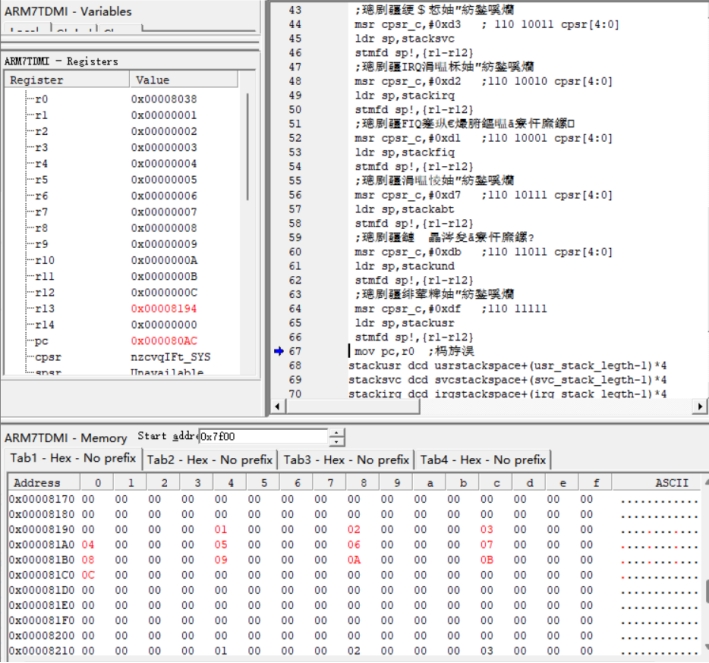The width and height of the screenshot is (709, 663).
Task: Click the code pane right scroll arrow
Action: [x=700, y=406]
